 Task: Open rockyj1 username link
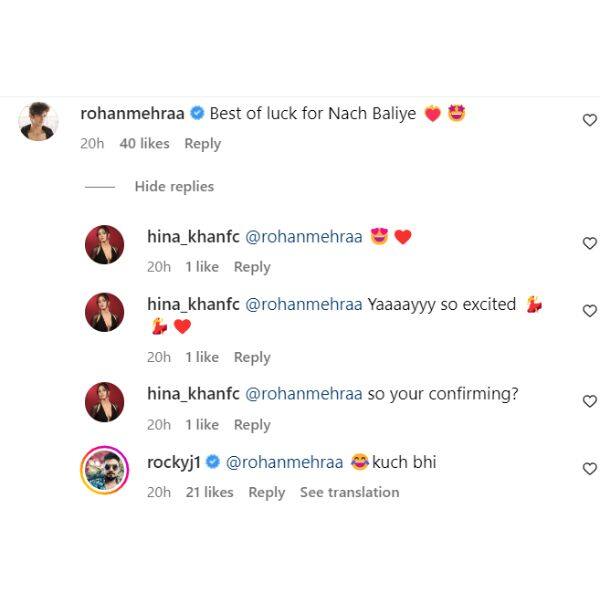174,462
